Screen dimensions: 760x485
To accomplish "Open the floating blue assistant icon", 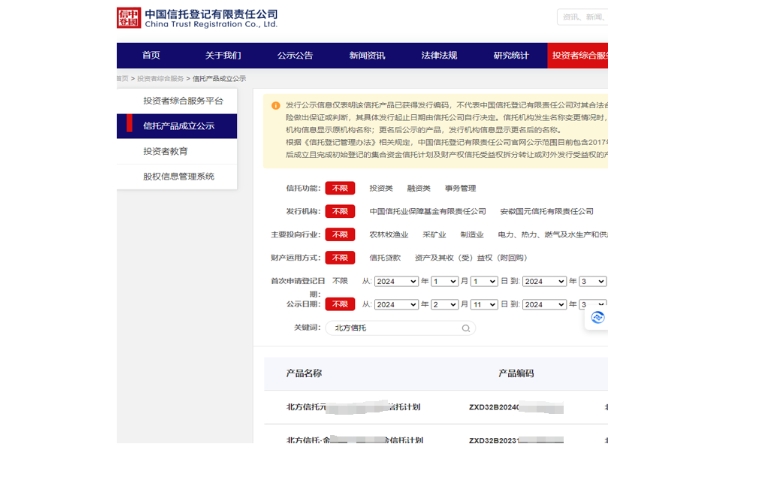I will 597,317.
